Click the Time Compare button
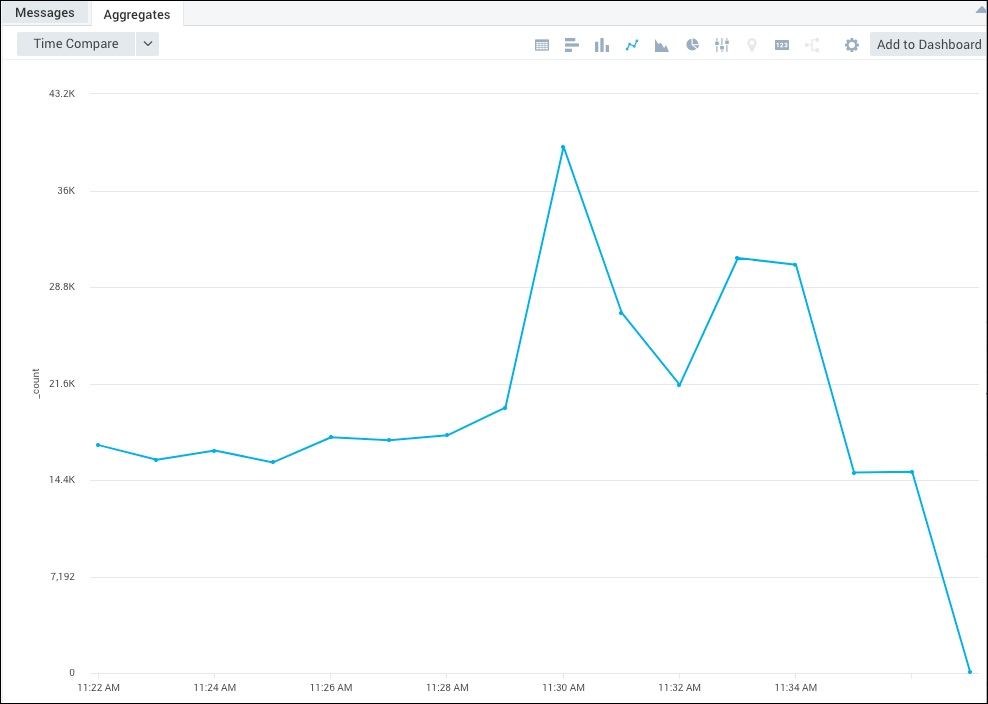This screenshot has width=988, height=704. (x=76, y=44)
